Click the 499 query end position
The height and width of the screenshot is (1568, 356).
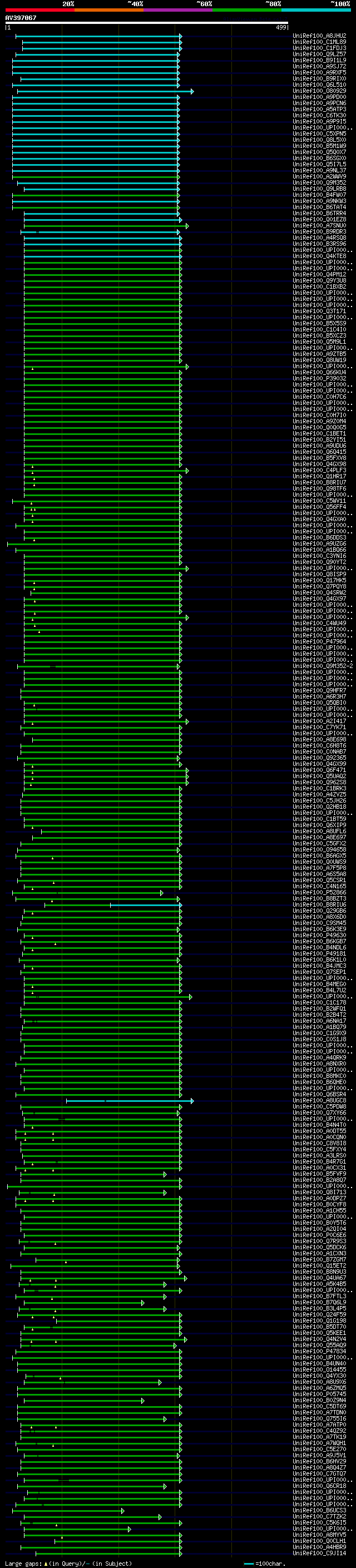280,27
